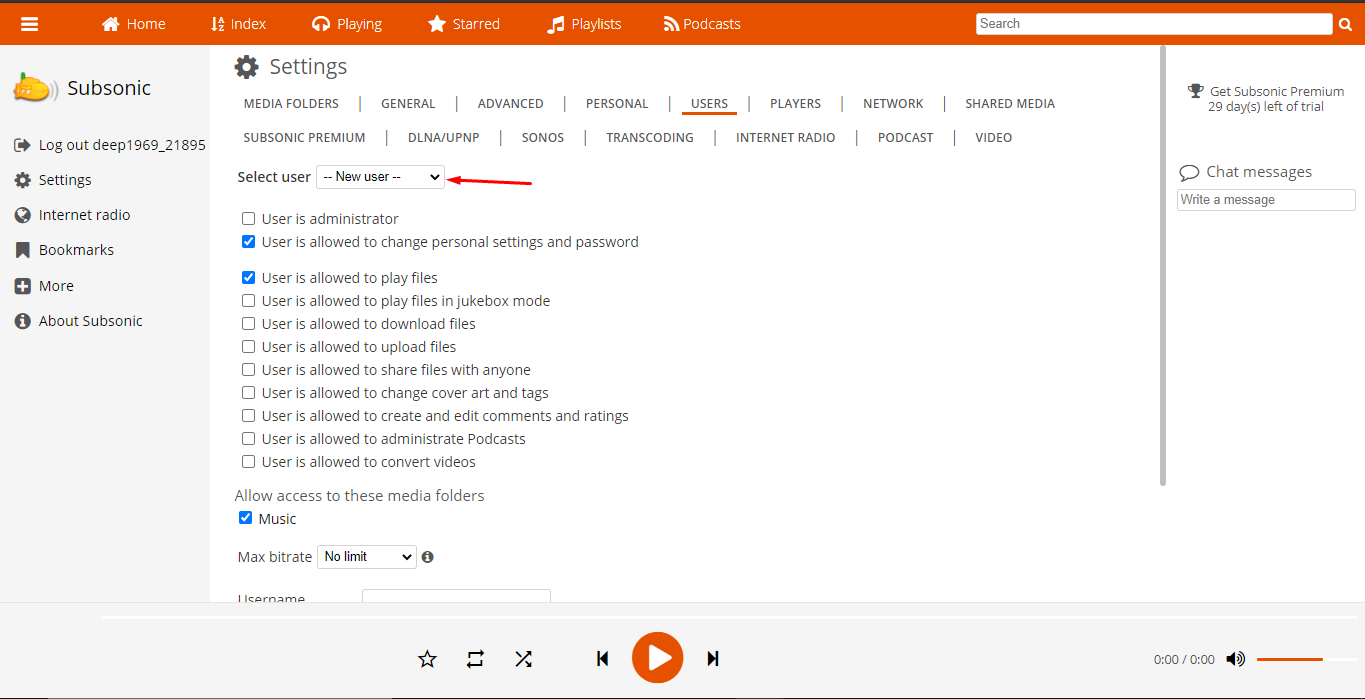This screenshot has width=1365, height=699.
Task: Enable the User is administrator checkbox
Action: click(247, 218)
